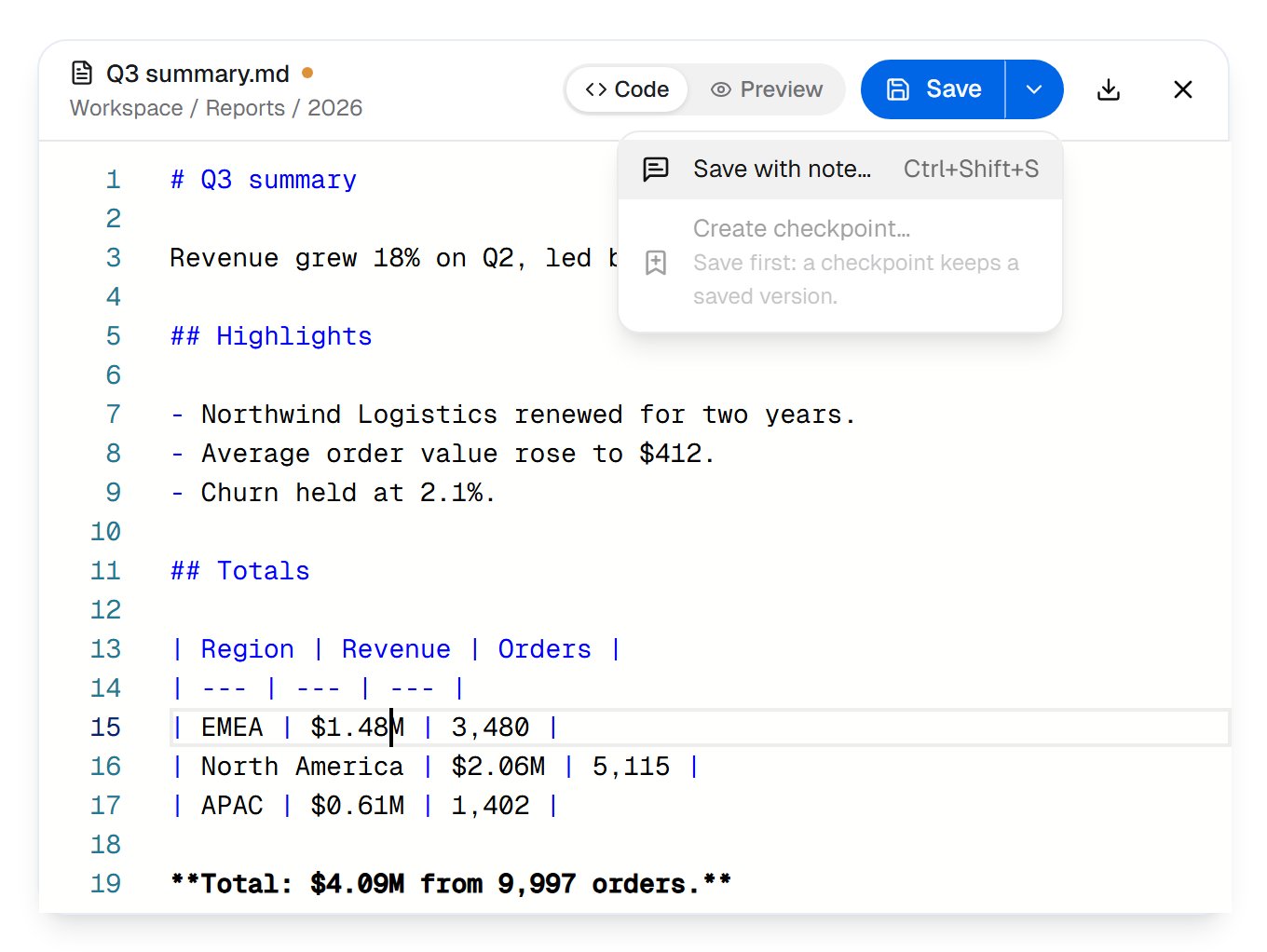This screenshot has width=1267, height=952.
Task: Click the '$0.61M' APAC revenue value
Action: [x=357, y=806]
